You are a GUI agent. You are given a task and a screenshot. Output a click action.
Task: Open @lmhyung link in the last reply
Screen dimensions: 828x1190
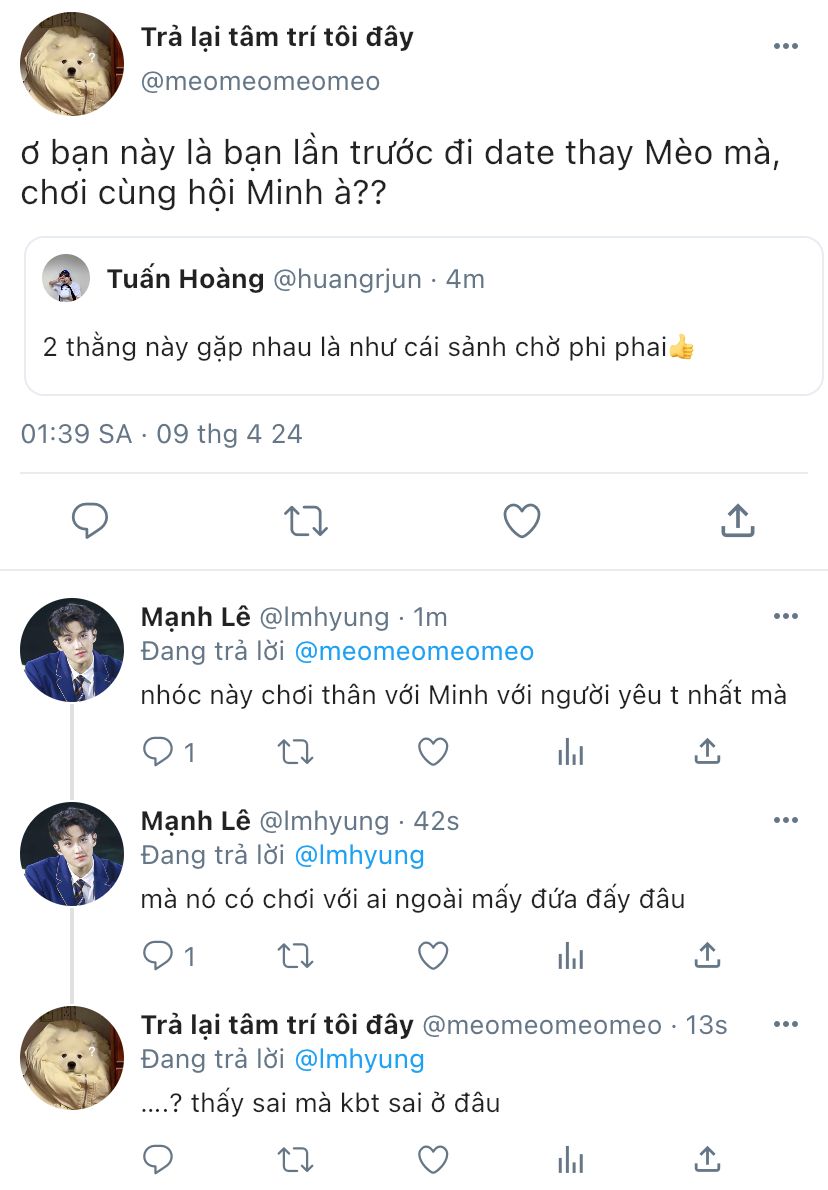[359, 1060]
